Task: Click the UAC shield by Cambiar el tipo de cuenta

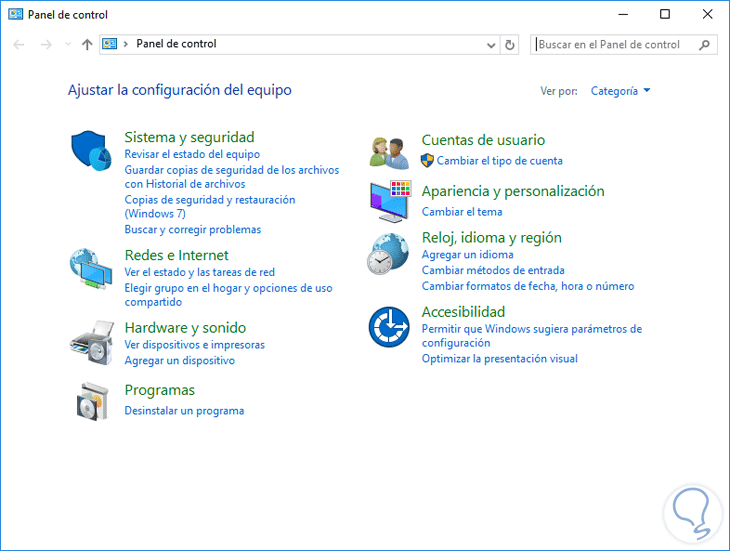Action: [x=427, y=161]
